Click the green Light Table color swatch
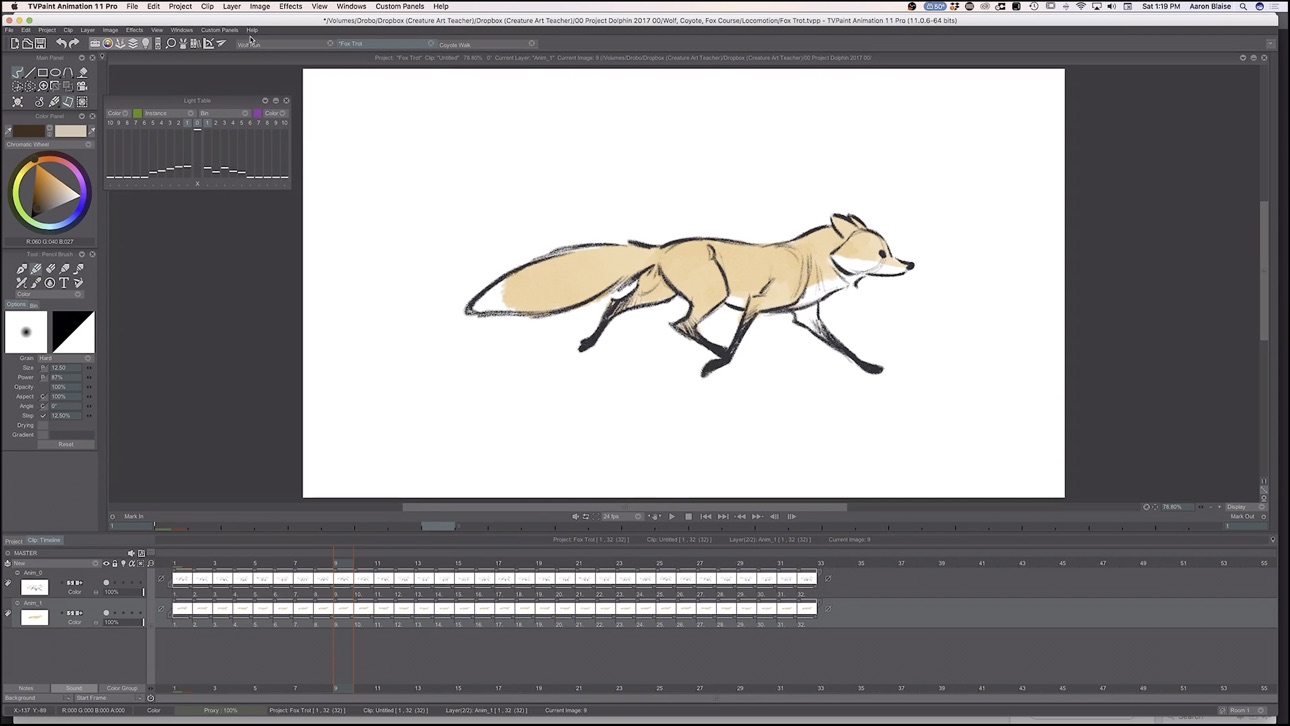The image size is (1290, 726). (x=138, y=113)
